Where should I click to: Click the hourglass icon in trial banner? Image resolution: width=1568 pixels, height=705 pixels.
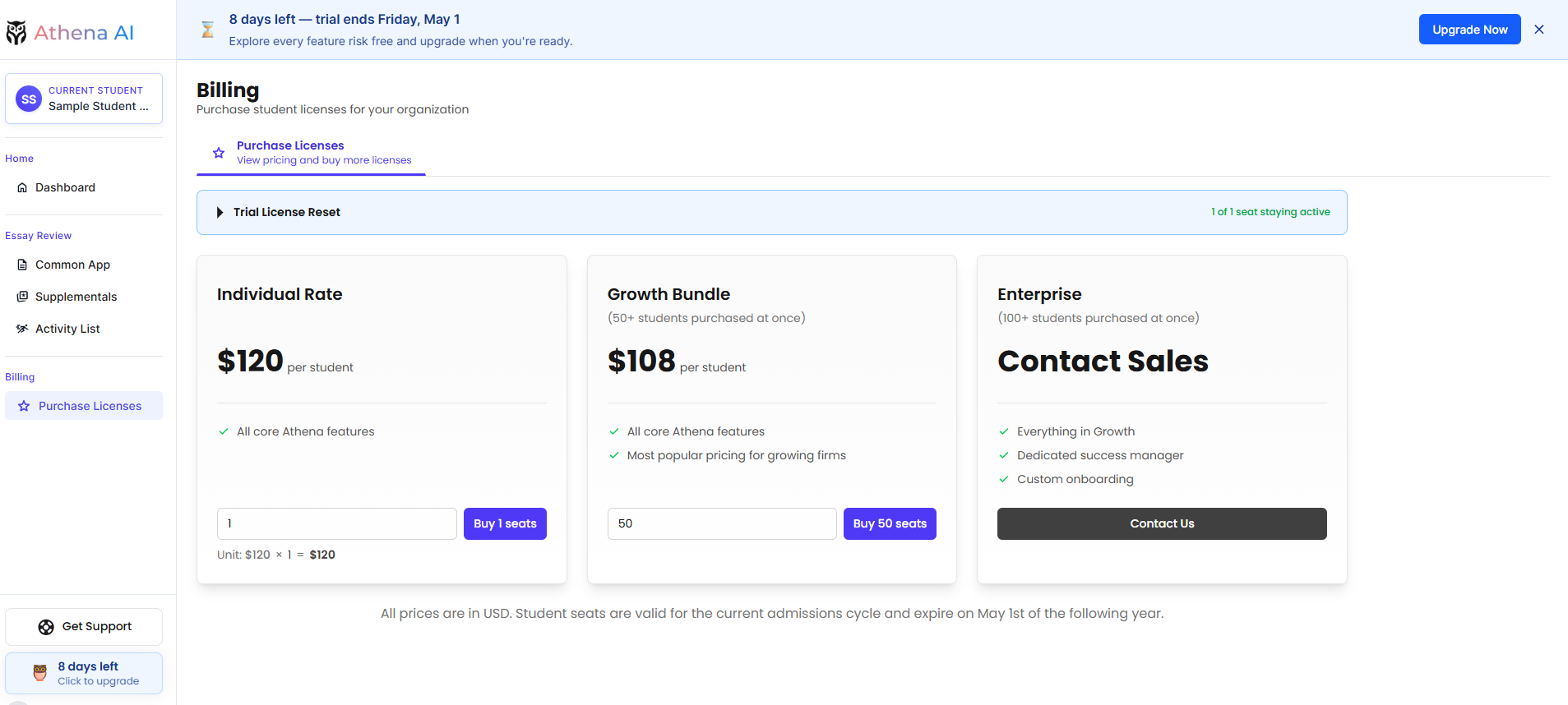click(x=208, y=30)
